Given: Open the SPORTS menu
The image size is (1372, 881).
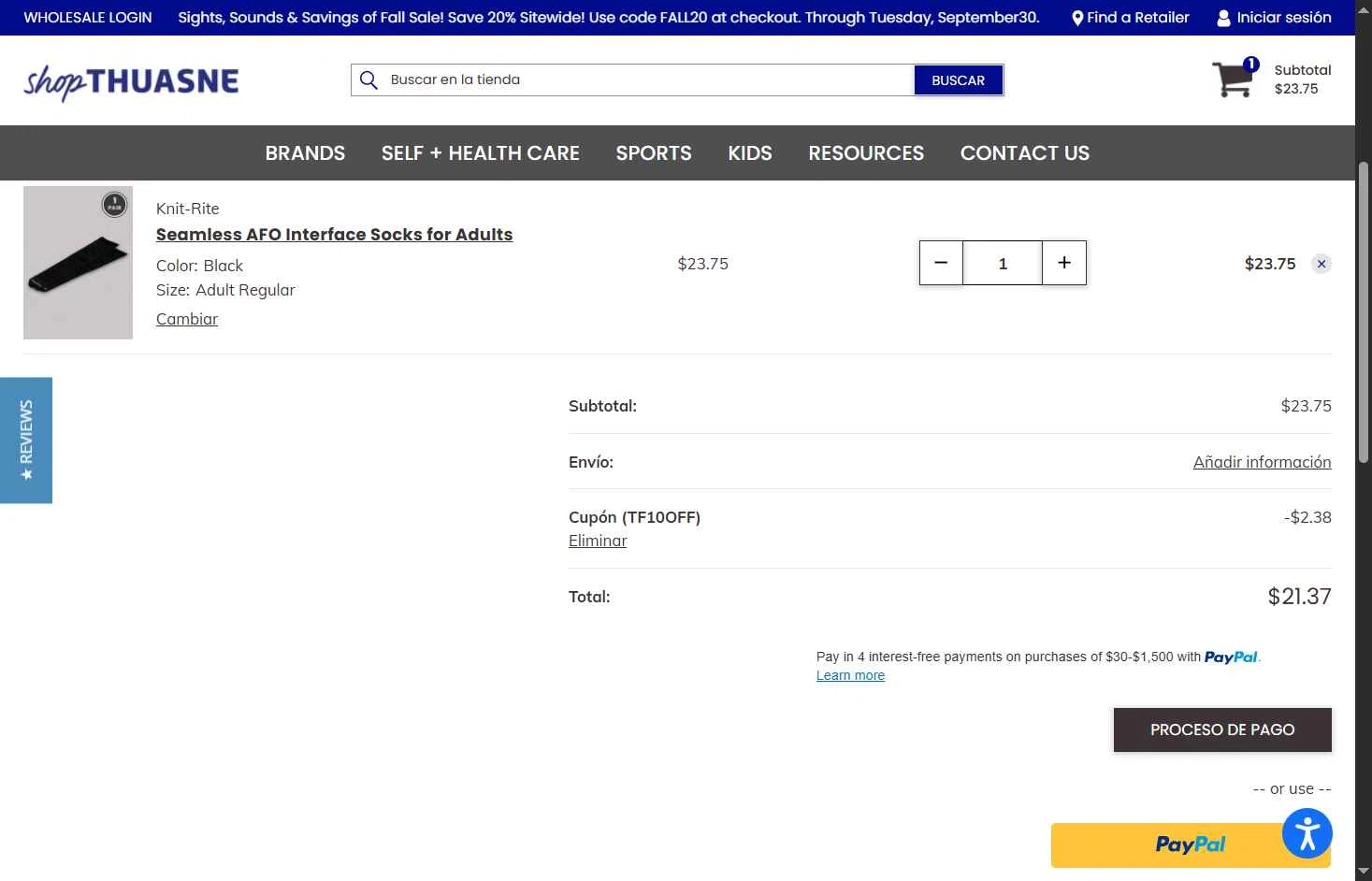Looking at the screenshot, I should pyautogui.click(x=654, y=153).
